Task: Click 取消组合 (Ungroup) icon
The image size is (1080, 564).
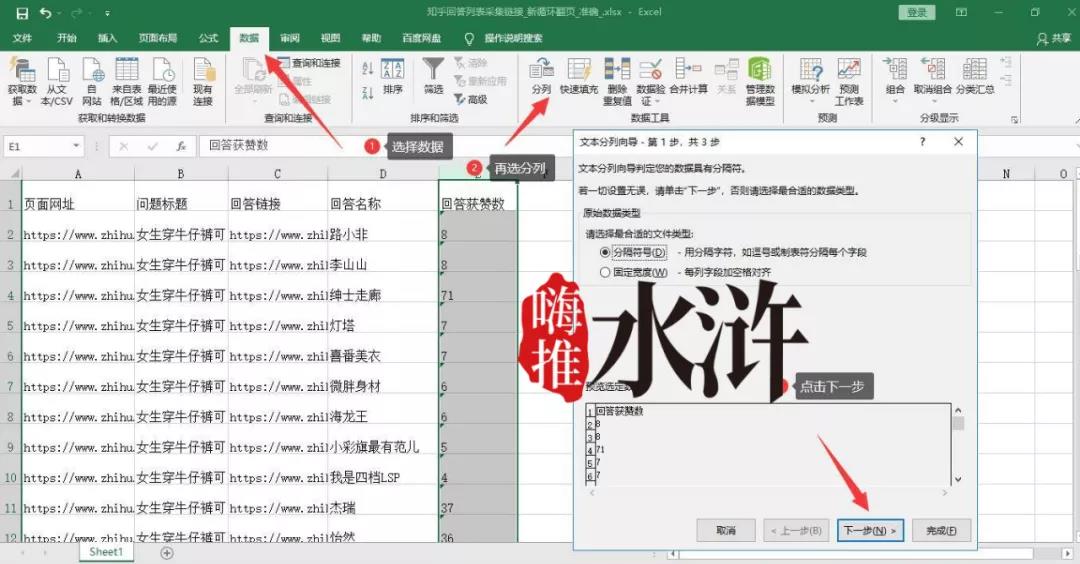Action: pos(933,70)
